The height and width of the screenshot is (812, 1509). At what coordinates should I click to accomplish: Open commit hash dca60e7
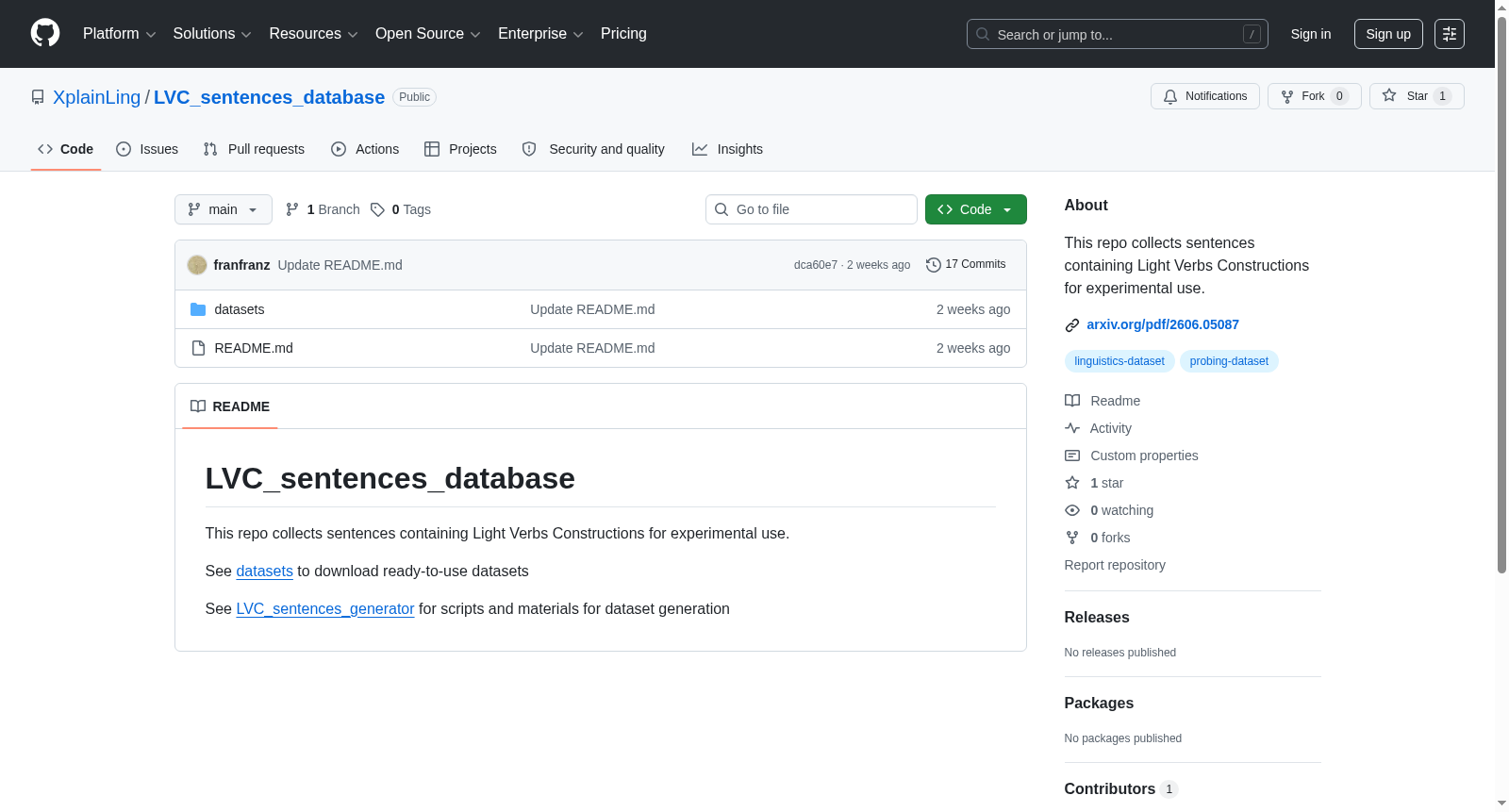tap(815, 265)
